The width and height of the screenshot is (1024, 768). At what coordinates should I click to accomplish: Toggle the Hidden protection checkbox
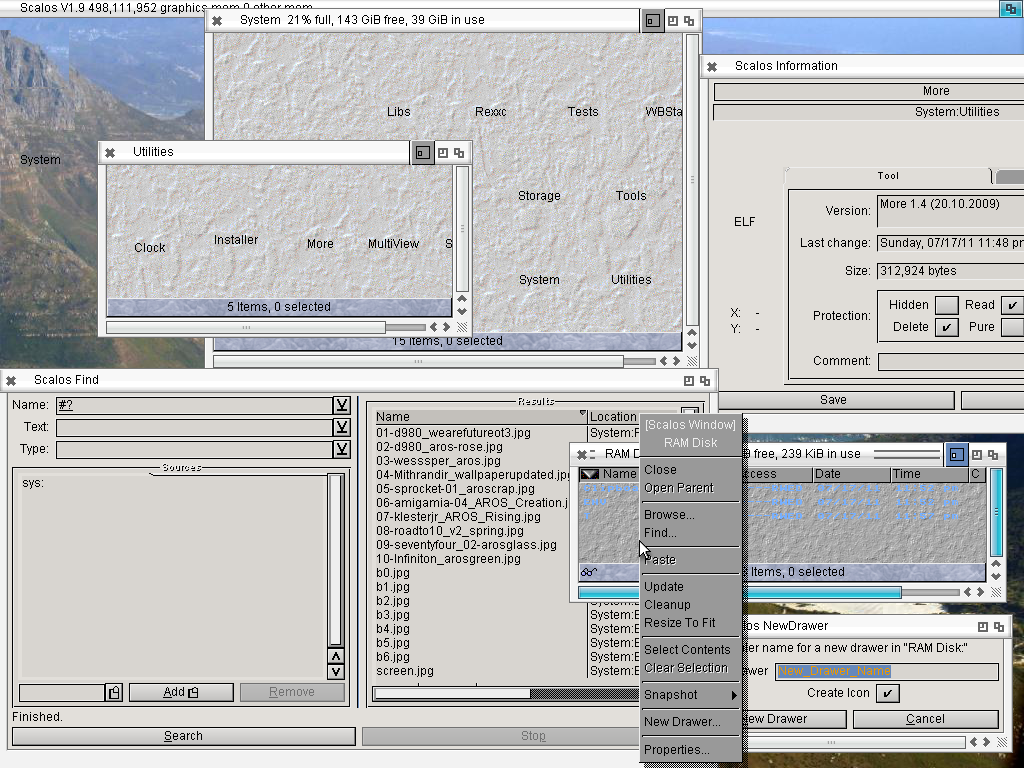946,305
